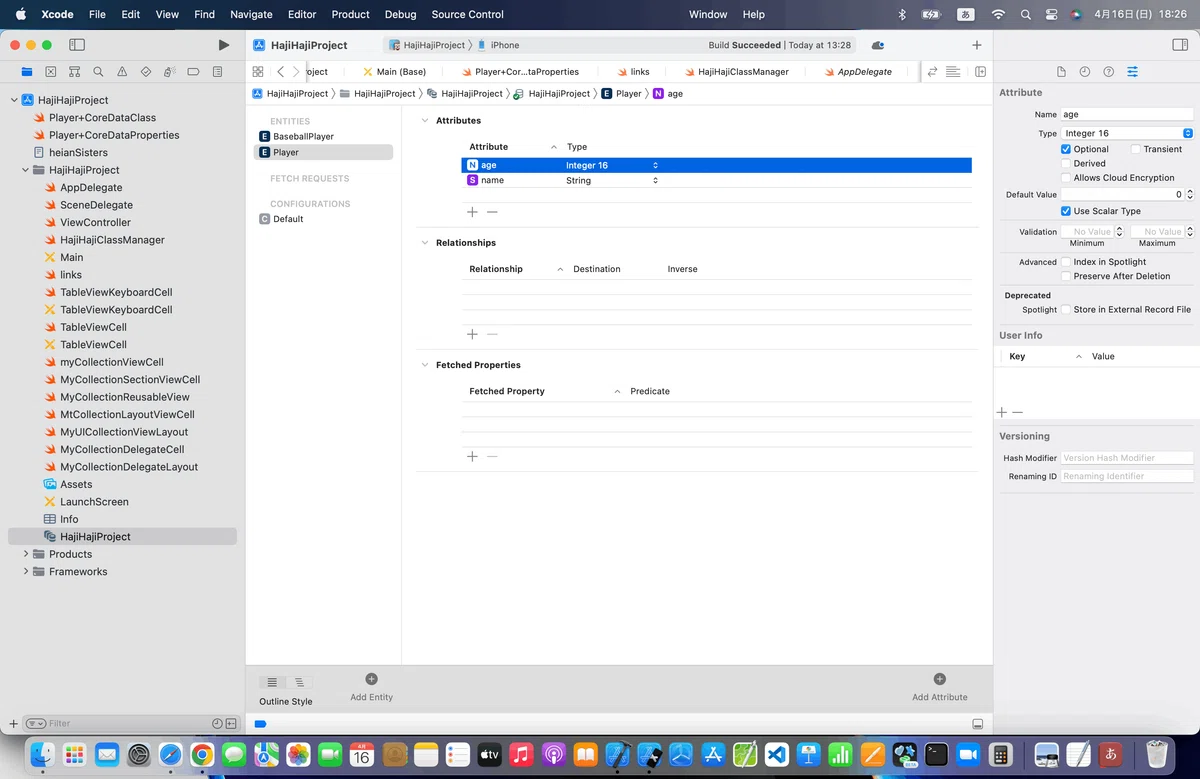The image size is (1200, 779).
Task: Add a fetched property with its plus button
Action: [x=472, y=456]
